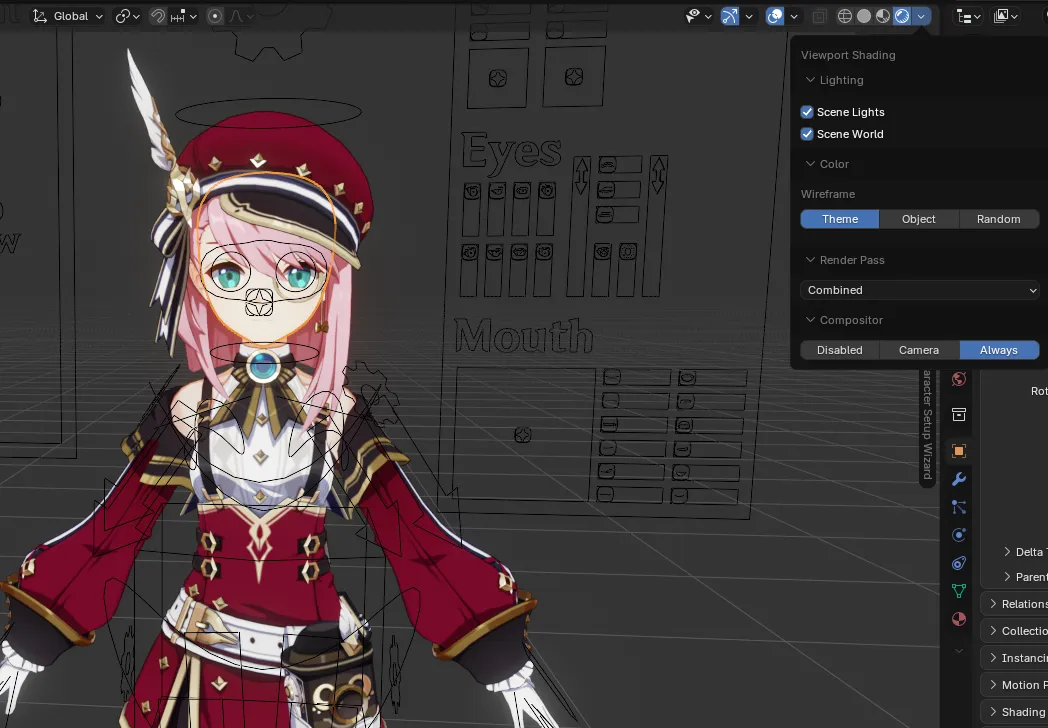The width and height of the screenshot is (1048, 728).
Task: Open the gizmo options dropdown arrow
Action: (x=749, y=16)
